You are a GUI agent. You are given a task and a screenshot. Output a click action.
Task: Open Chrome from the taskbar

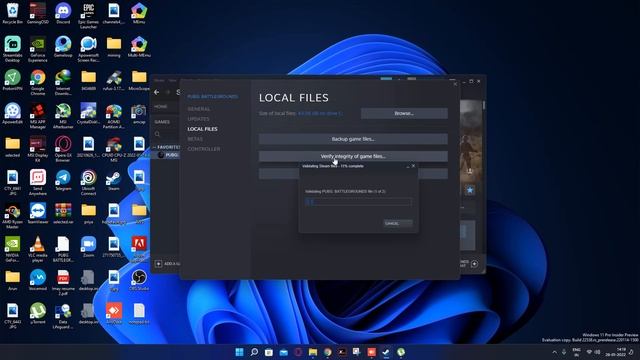pyautogui.click(x=328, y=352)
